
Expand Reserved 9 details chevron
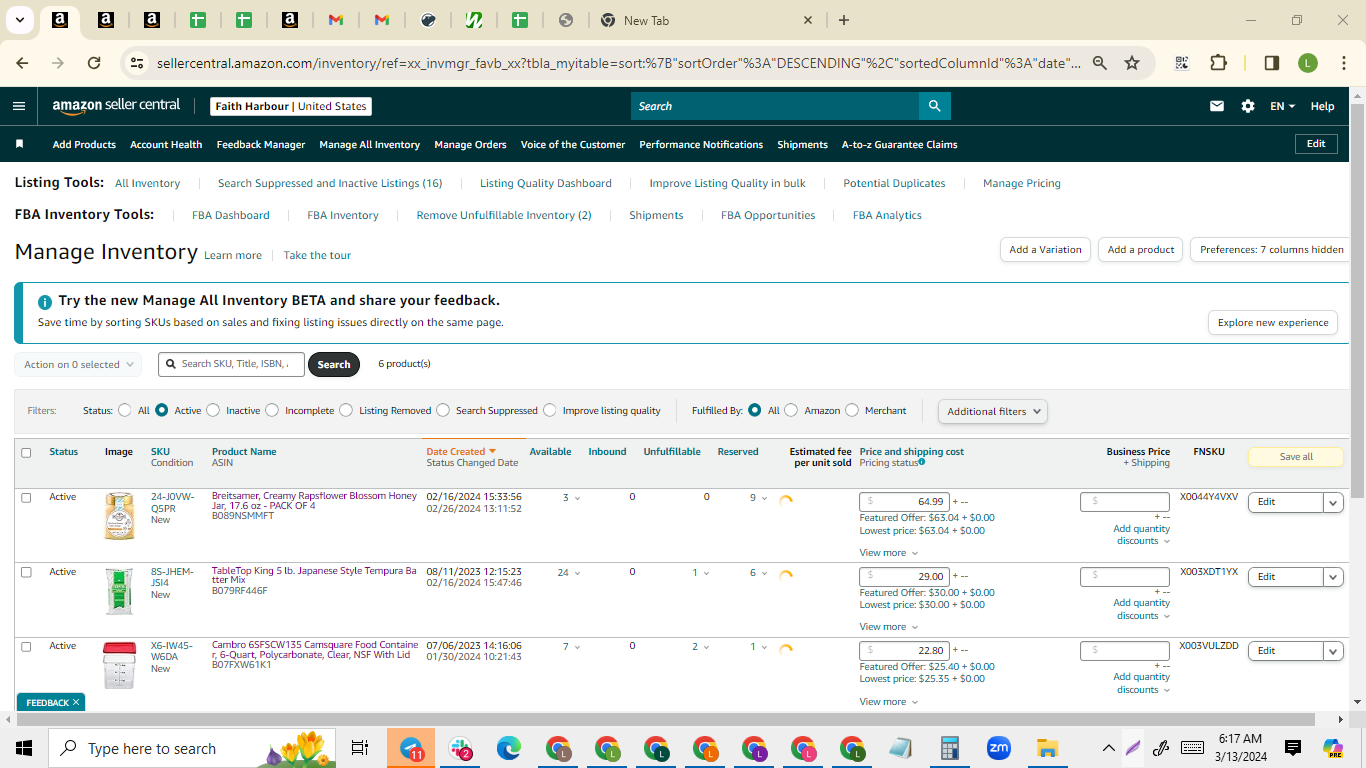point(765,498)
